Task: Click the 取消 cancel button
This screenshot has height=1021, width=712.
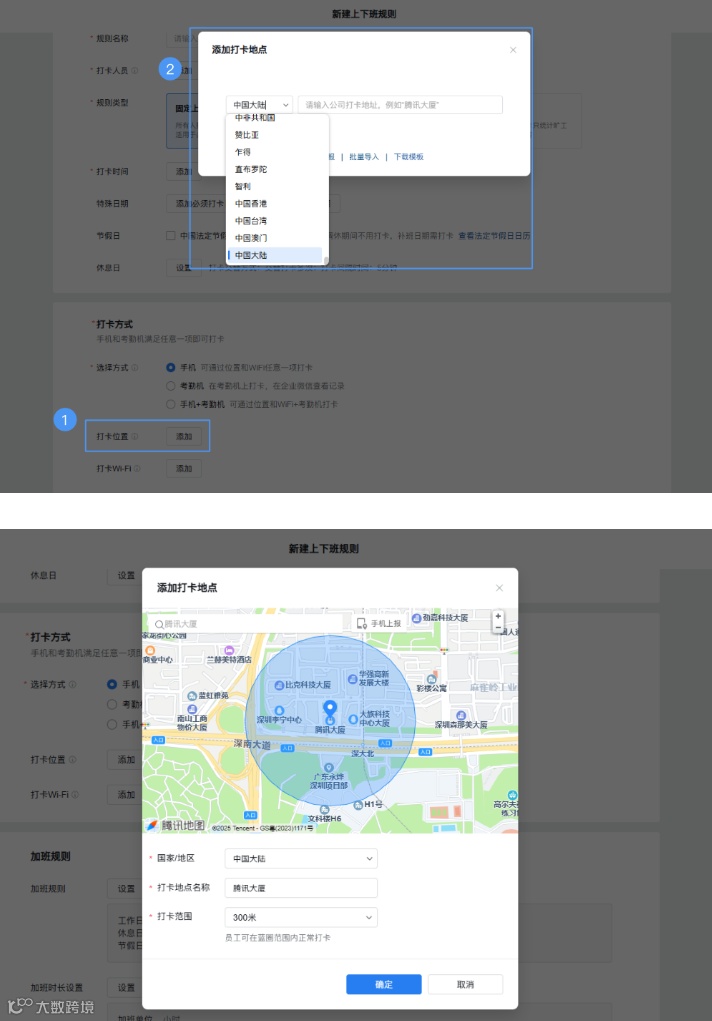Action: (x=465, y=984)
